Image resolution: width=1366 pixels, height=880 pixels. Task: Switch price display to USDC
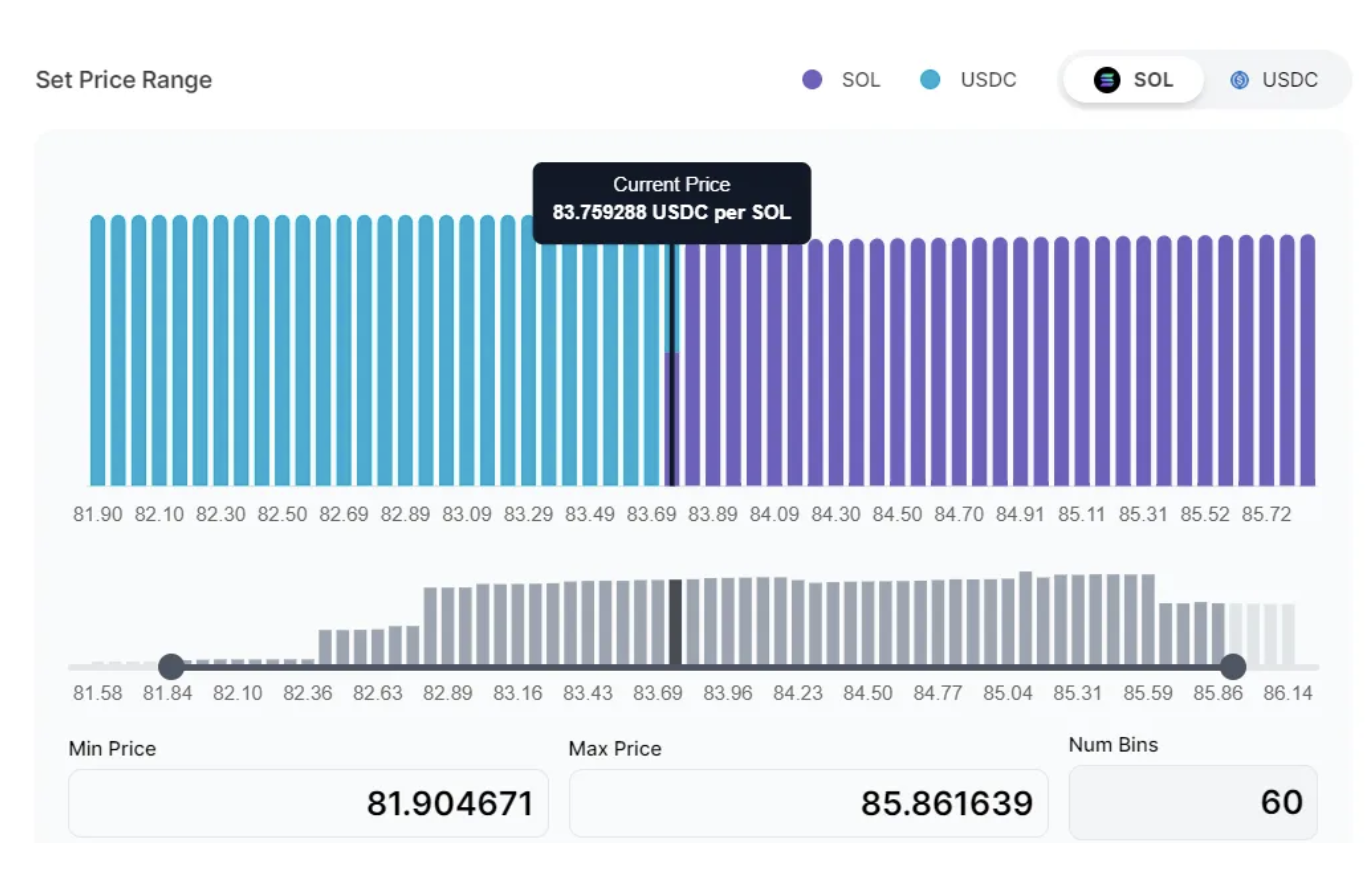pyautogui.click(x=1275, y=80)
